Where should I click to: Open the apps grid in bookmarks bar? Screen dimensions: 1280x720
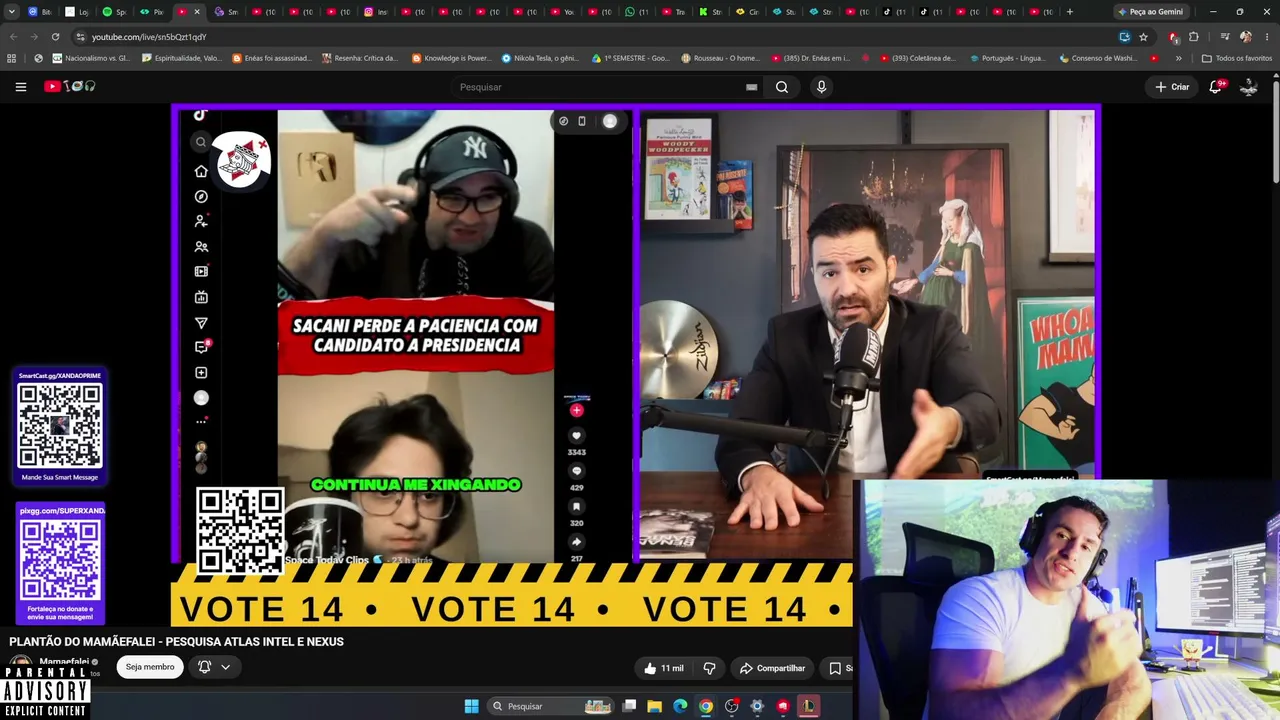(11, 58)
